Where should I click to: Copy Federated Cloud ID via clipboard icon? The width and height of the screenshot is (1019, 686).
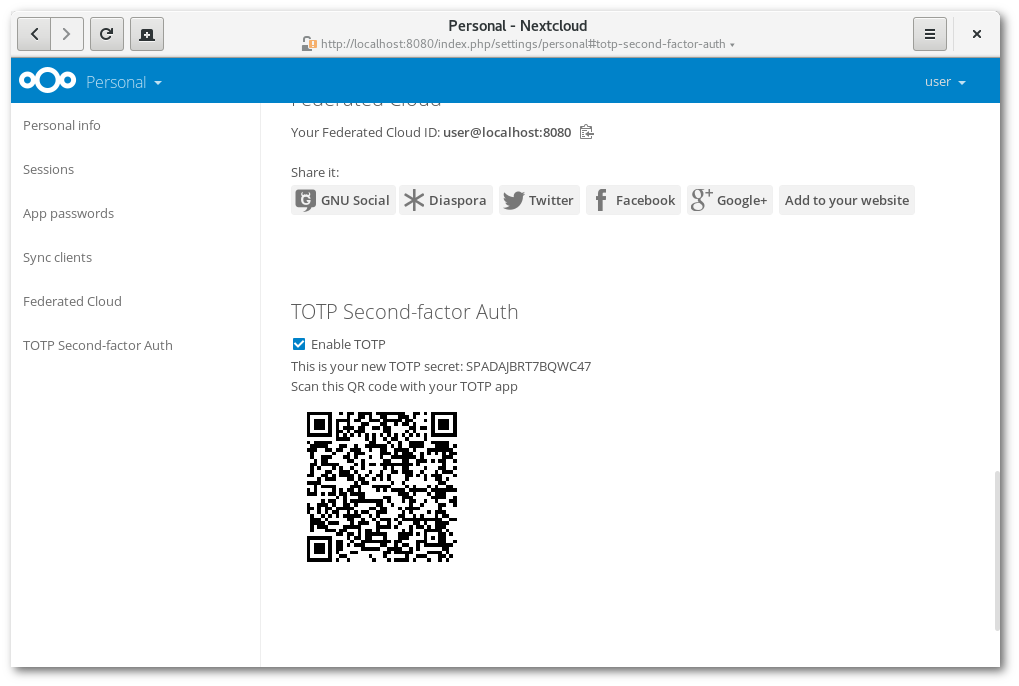587,132
